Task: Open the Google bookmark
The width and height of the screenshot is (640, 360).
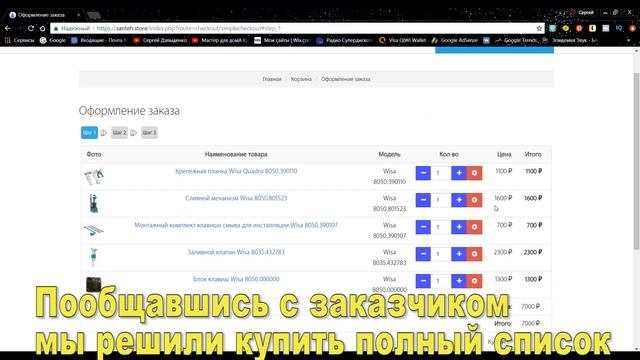Action: coord(53,40)
